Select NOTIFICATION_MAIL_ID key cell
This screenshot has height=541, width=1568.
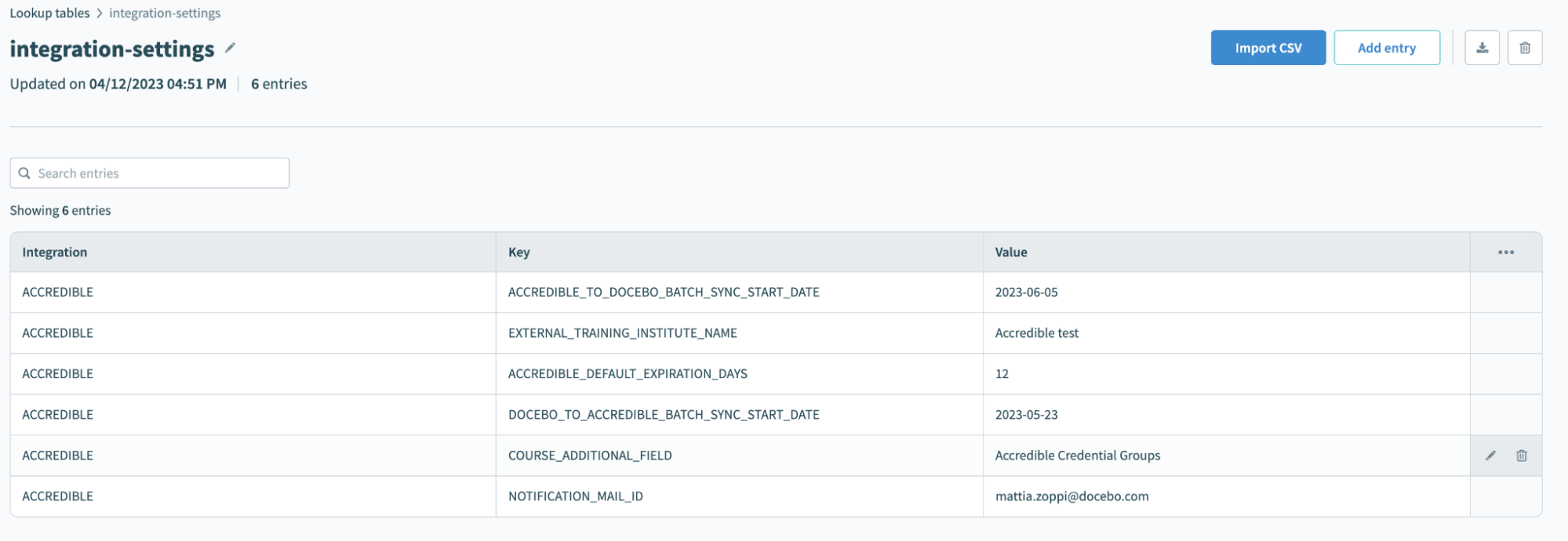740,496
